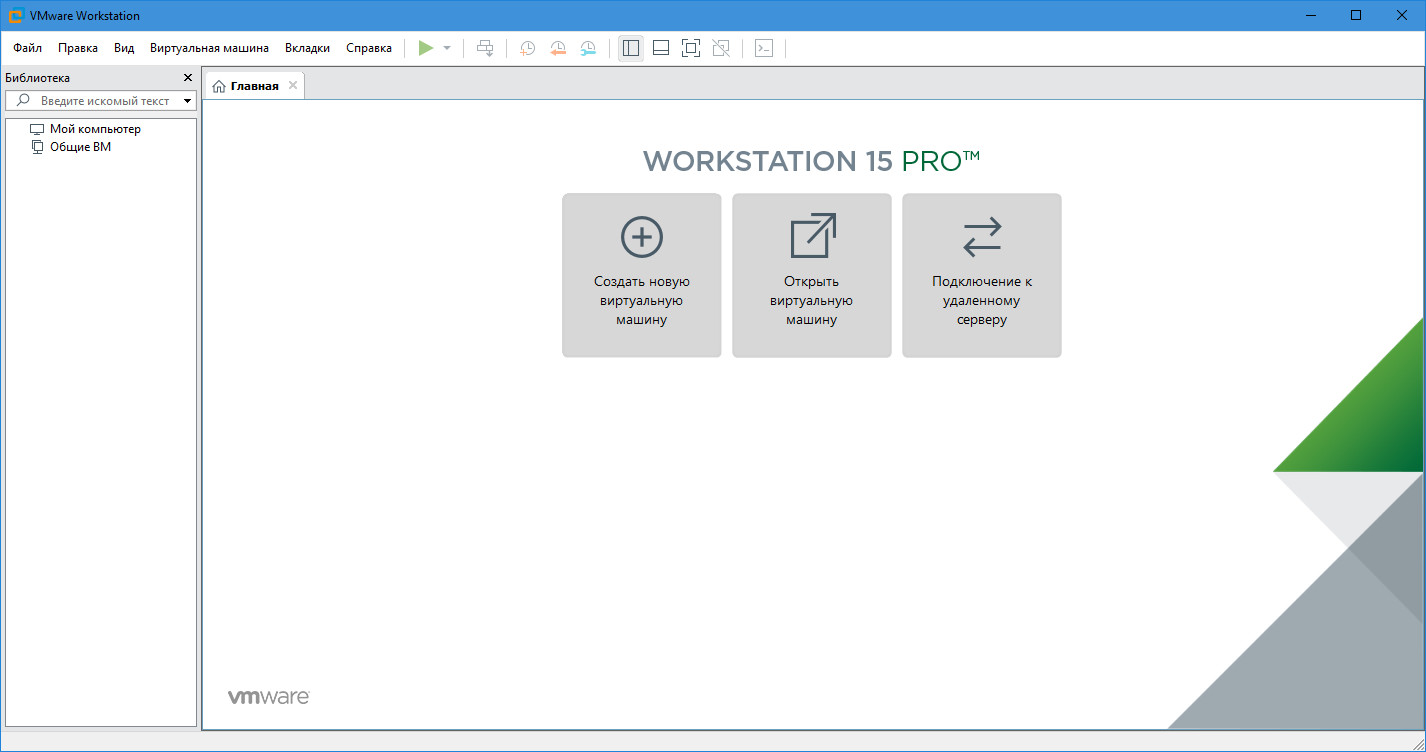Click the library search text field
The image size is (1426, 752).
pos(105,101)
